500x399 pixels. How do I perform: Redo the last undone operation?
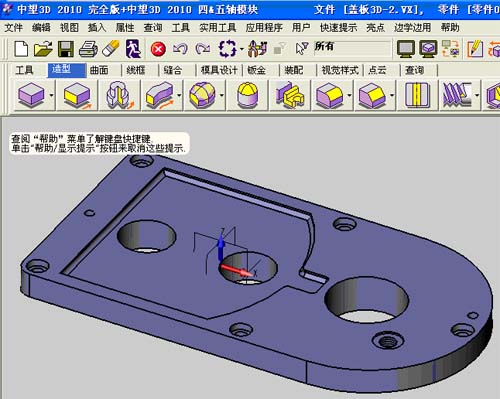(x=203, y=49)
